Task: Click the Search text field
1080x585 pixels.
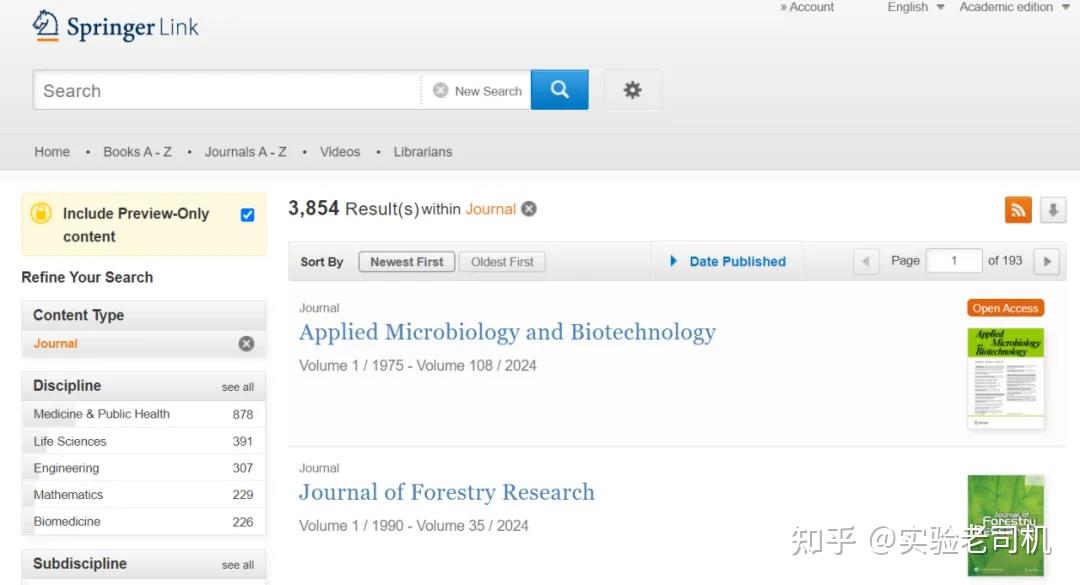Action: point(226,91)
